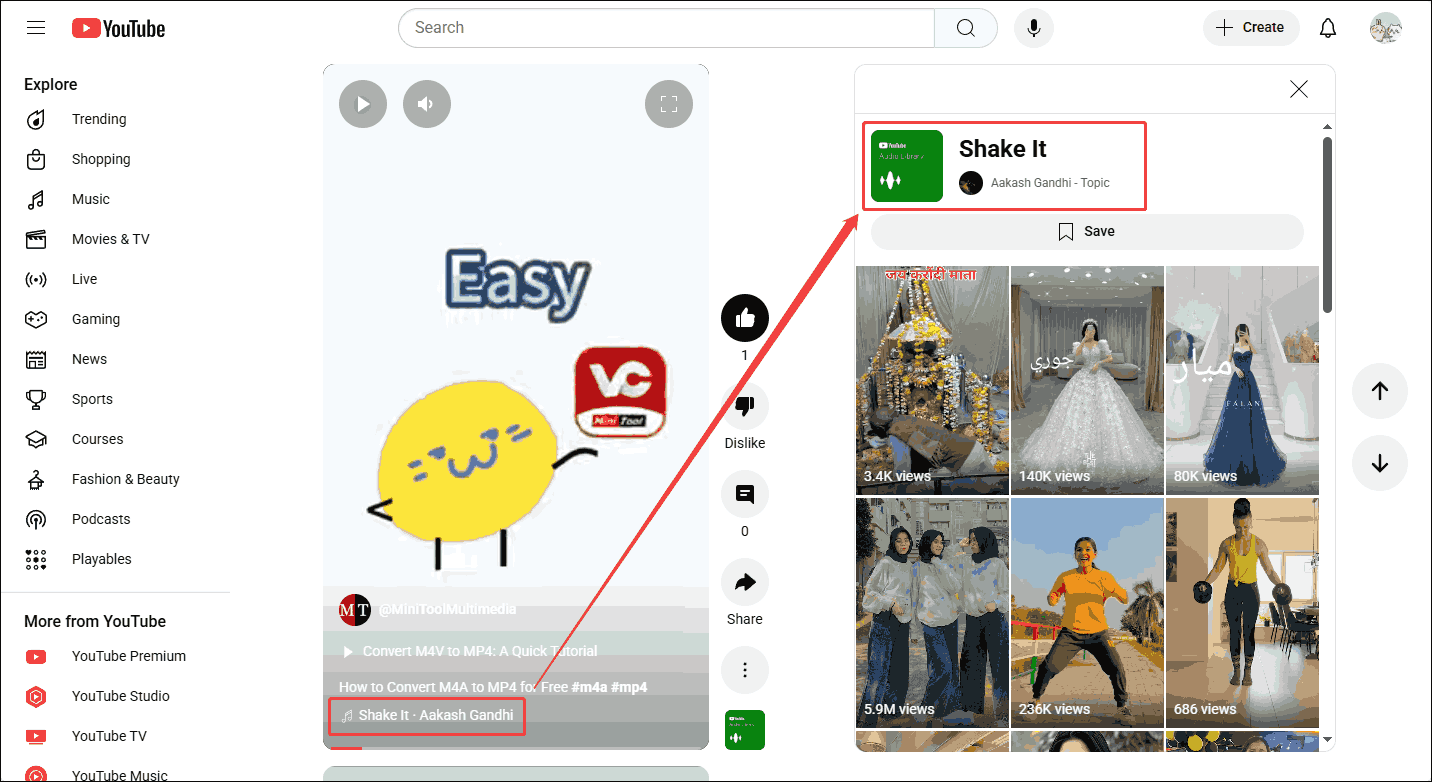Click the Playables grid icon
Viewport: 1432px width, 782px height.
click(x=36, y=559)
